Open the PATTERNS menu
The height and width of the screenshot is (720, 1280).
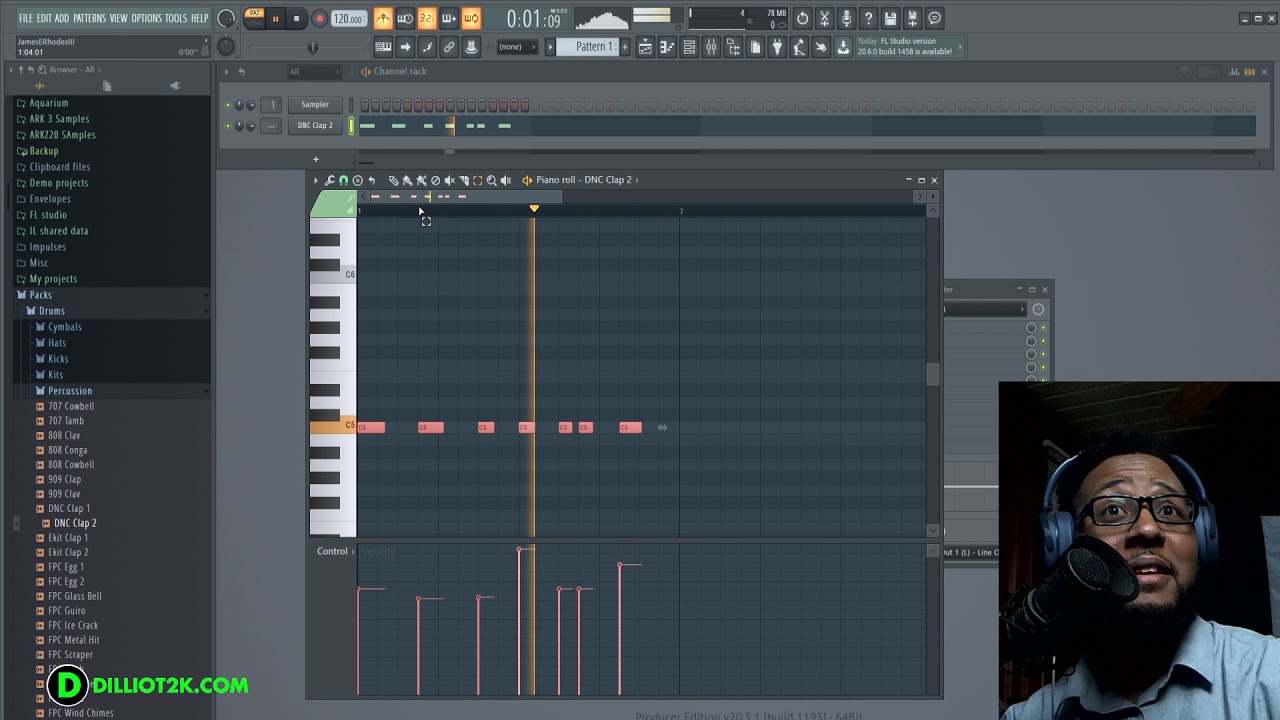click(x=89, y=18)
